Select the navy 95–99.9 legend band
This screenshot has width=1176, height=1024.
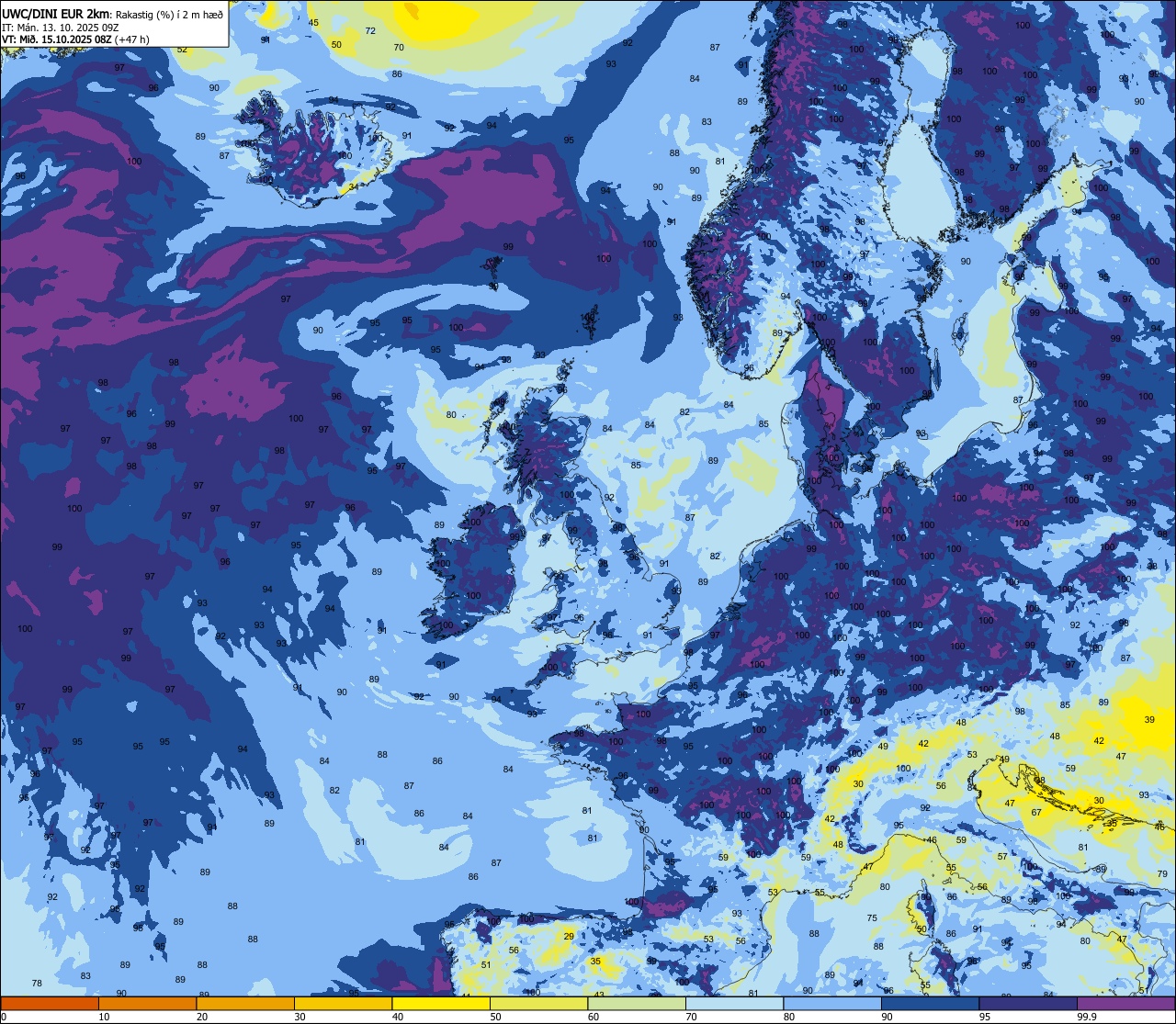(1028, 1004)
